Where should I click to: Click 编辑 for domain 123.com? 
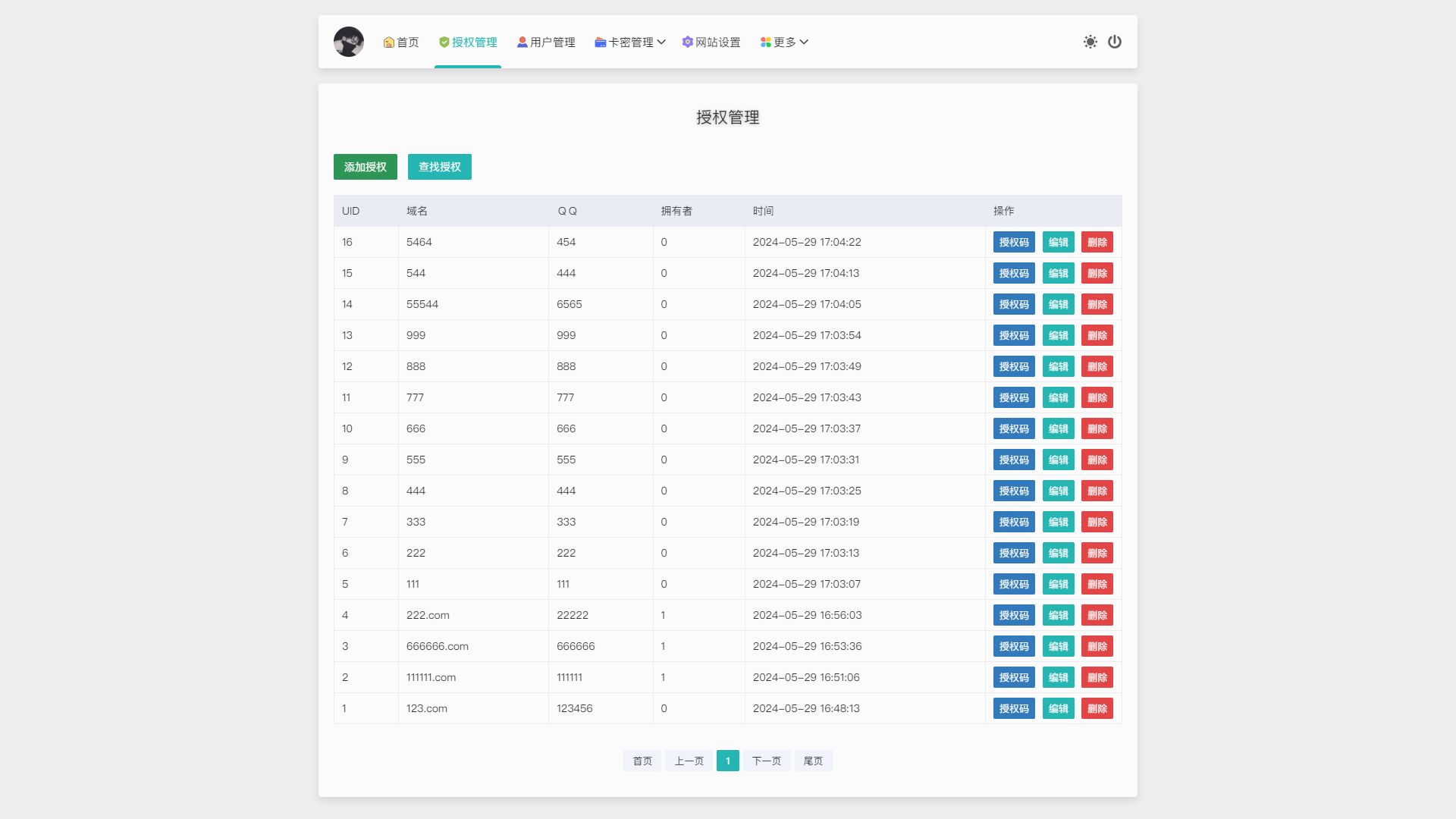(x=1057, y=708)
